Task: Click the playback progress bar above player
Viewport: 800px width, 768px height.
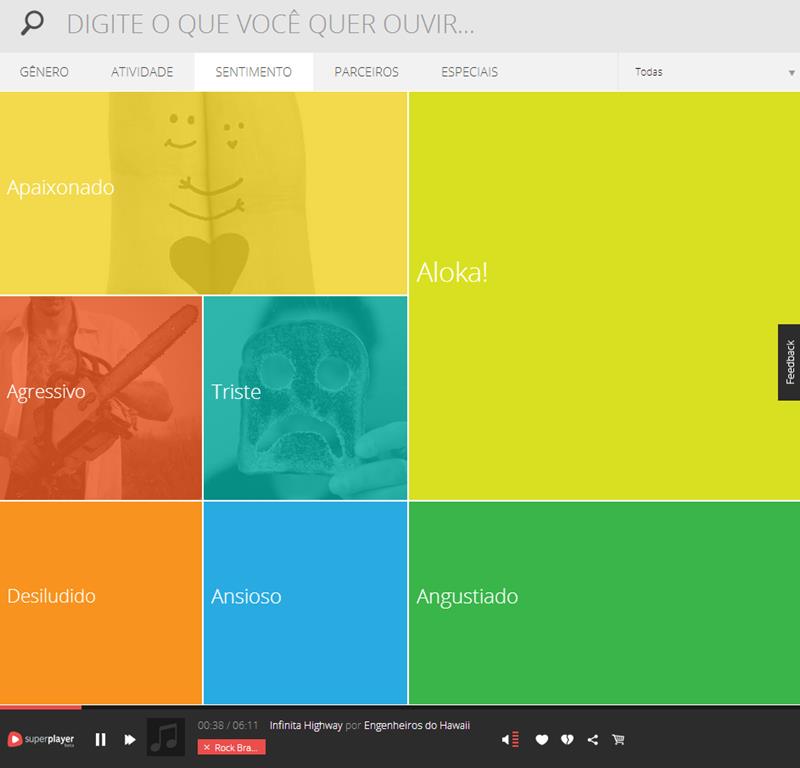Action: [x=400, y=707]
